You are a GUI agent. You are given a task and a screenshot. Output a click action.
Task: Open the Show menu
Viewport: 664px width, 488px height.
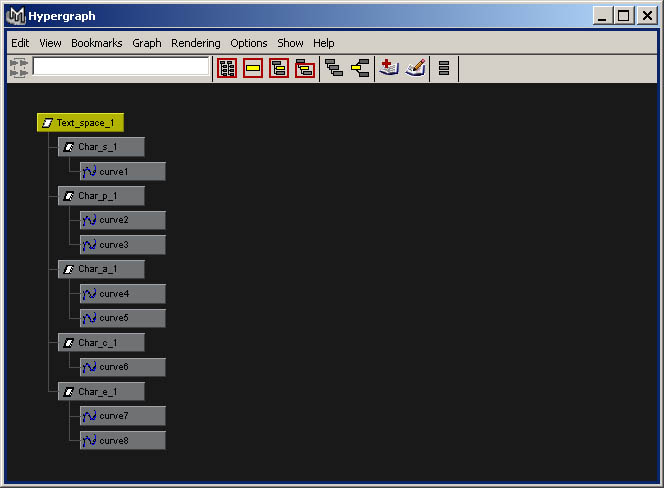290,43
